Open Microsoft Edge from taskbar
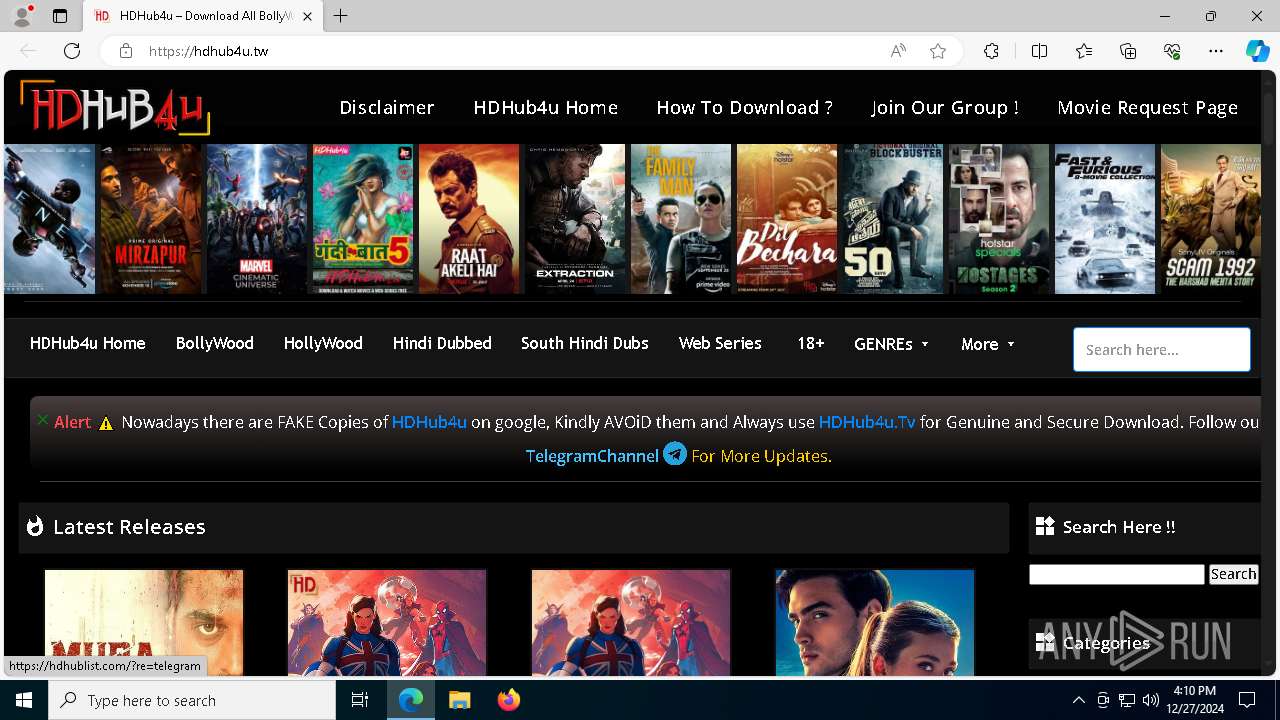This screenshot has width=1280, height=720. click(x=411, y=700)
